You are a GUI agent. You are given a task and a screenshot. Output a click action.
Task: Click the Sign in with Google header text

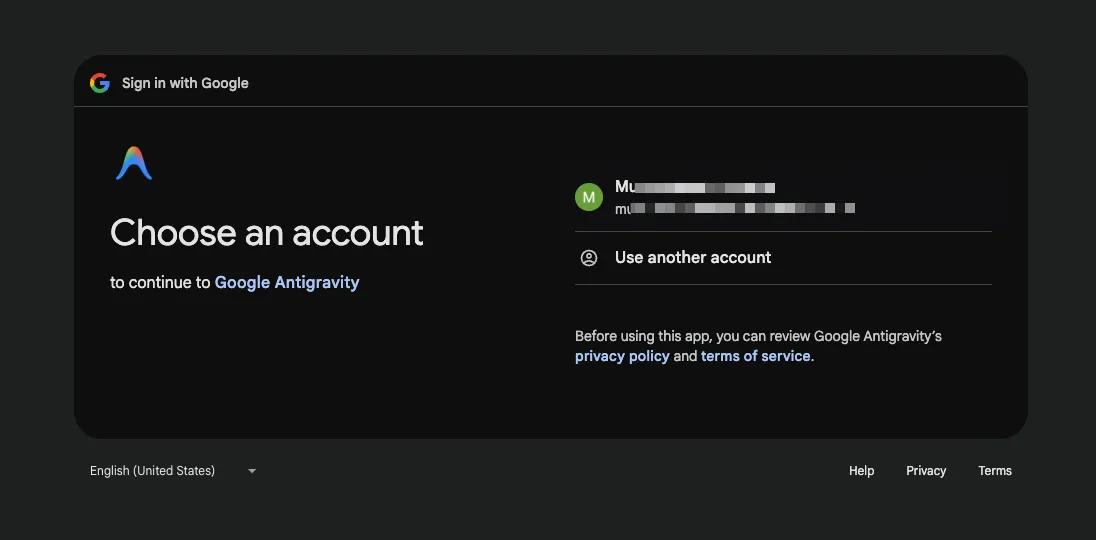coord(185,83)
